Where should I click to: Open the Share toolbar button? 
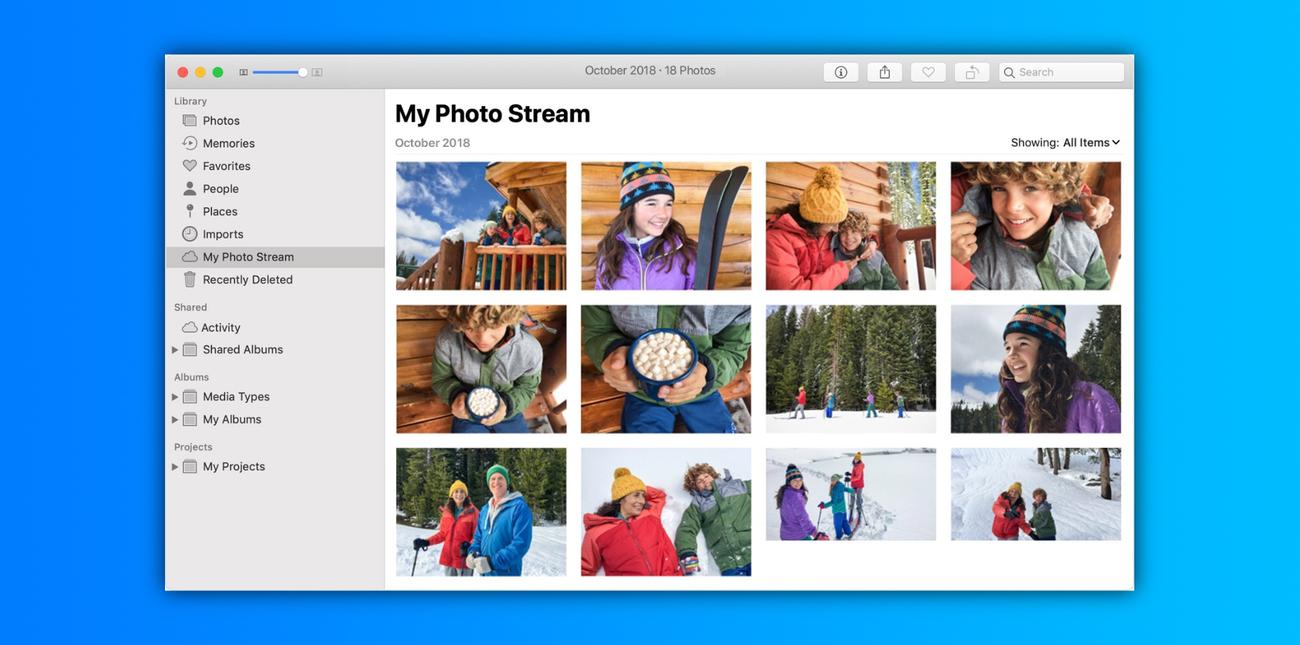(x=884, y=72)
